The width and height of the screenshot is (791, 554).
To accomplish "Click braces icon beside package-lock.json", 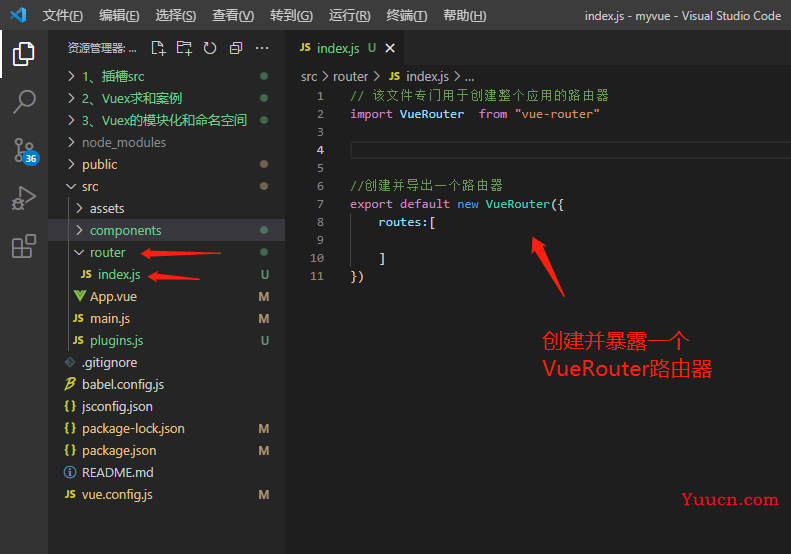I will click(x=70, y=428).
